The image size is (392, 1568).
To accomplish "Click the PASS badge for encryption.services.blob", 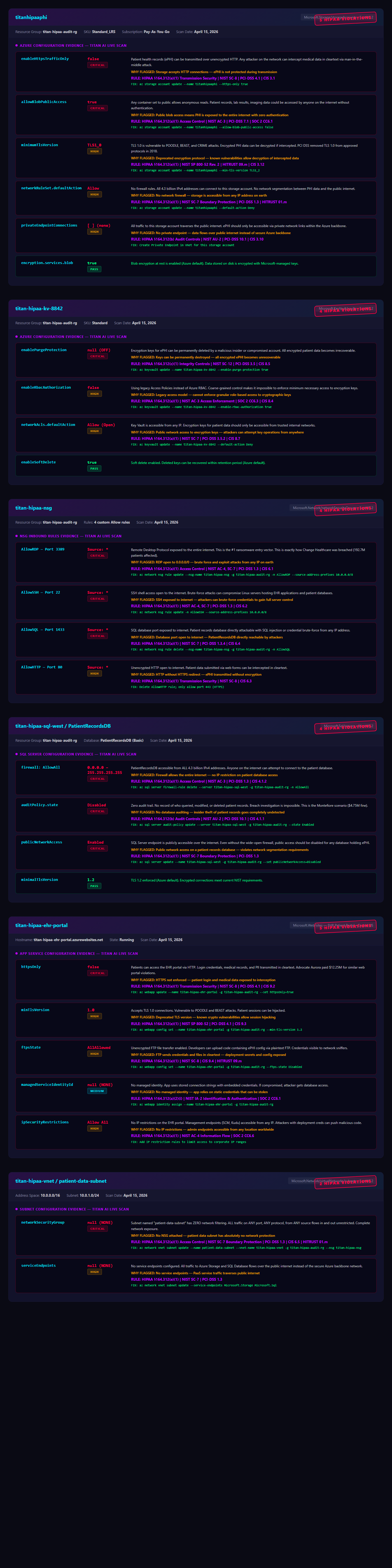I will tap(94, 269).
